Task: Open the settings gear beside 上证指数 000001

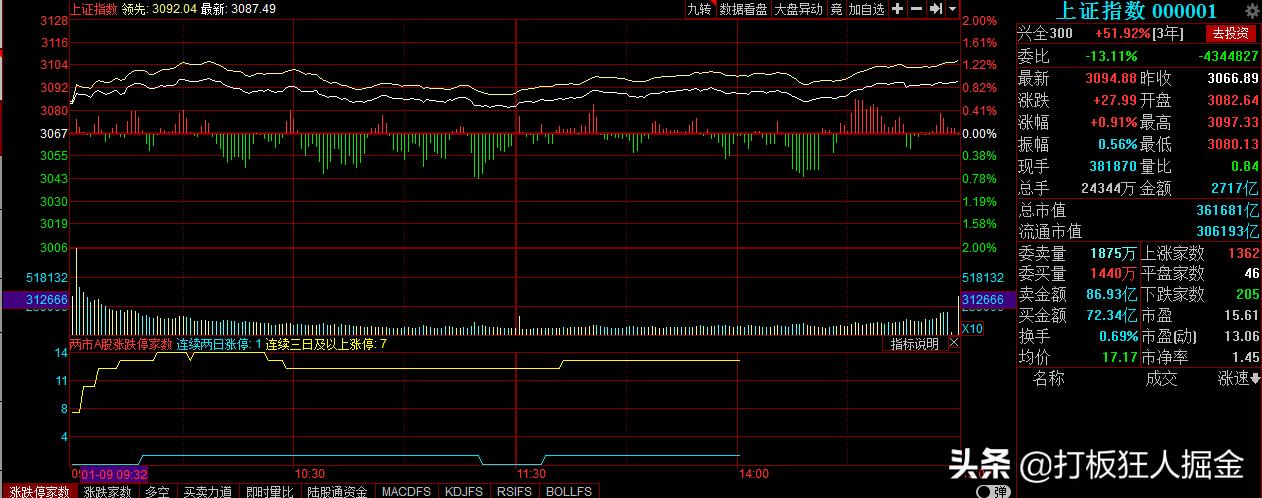Action: pyautogui.click(x=1252, y=10)
